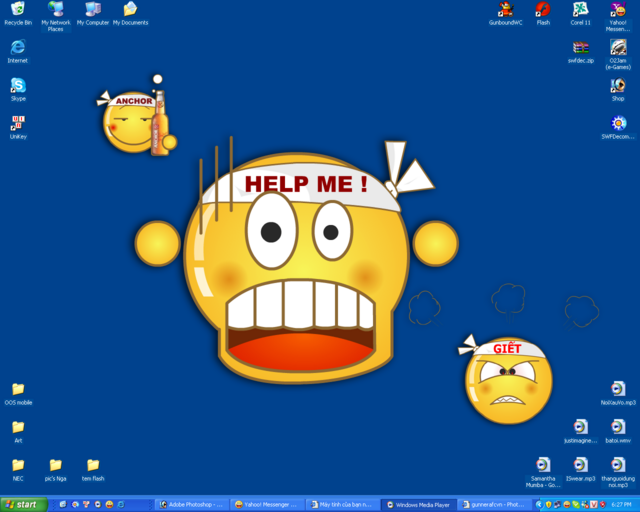Select the justimagine media file
This screenshot has height=512, width=640.
tap(580, 431)
